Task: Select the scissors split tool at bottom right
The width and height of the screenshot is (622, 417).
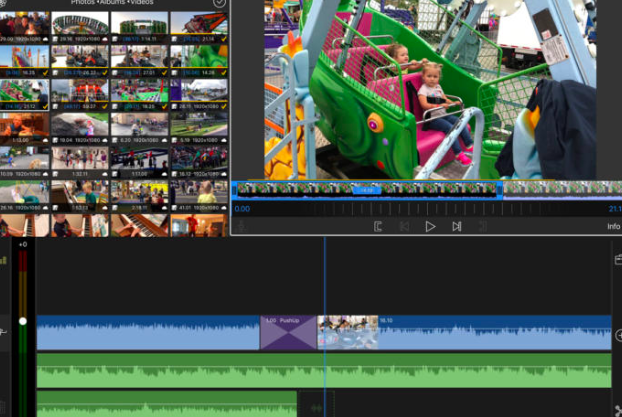Action: [x=618, y=411]
